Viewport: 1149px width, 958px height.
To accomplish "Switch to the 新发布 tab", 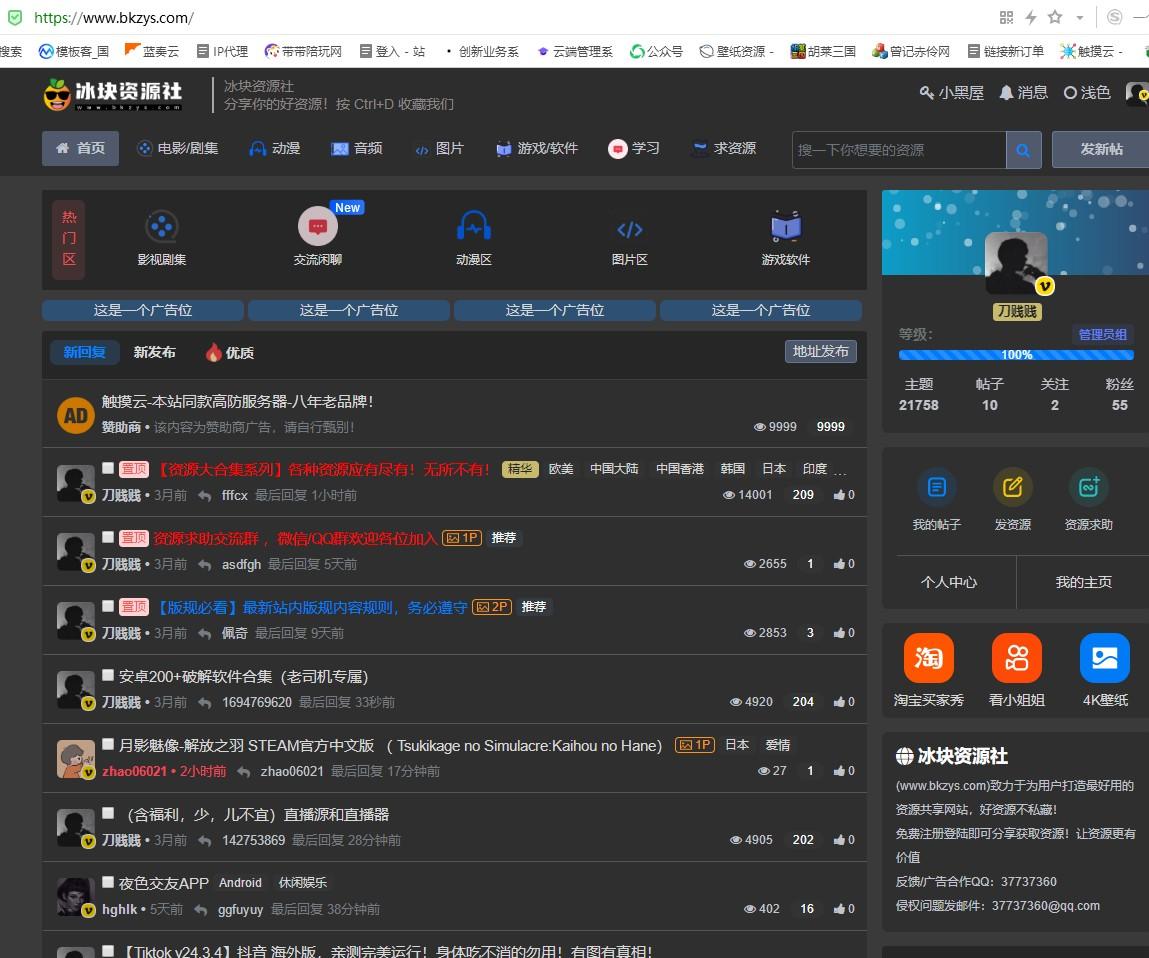I will [155, 352].
